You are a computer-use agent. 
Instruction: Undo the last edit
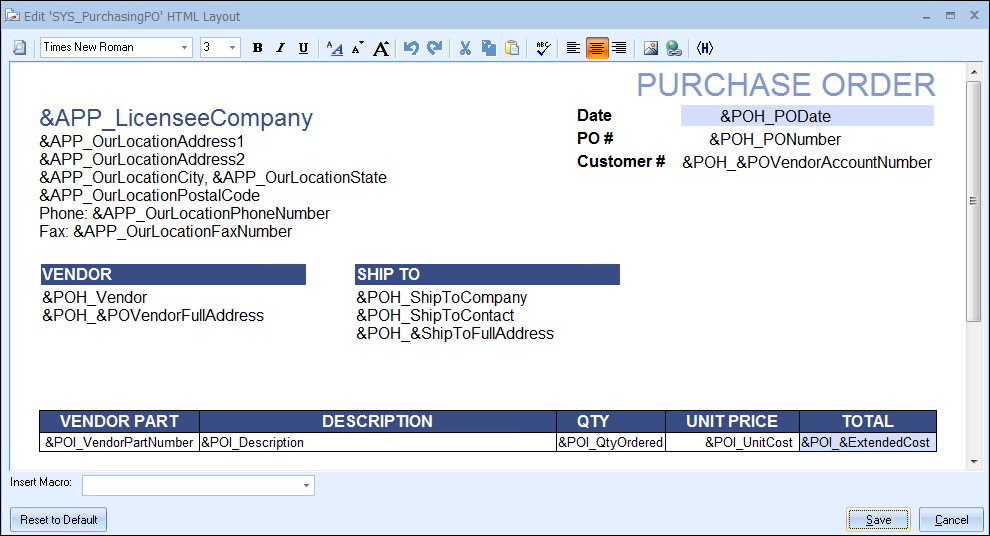(x=411, y=48)
